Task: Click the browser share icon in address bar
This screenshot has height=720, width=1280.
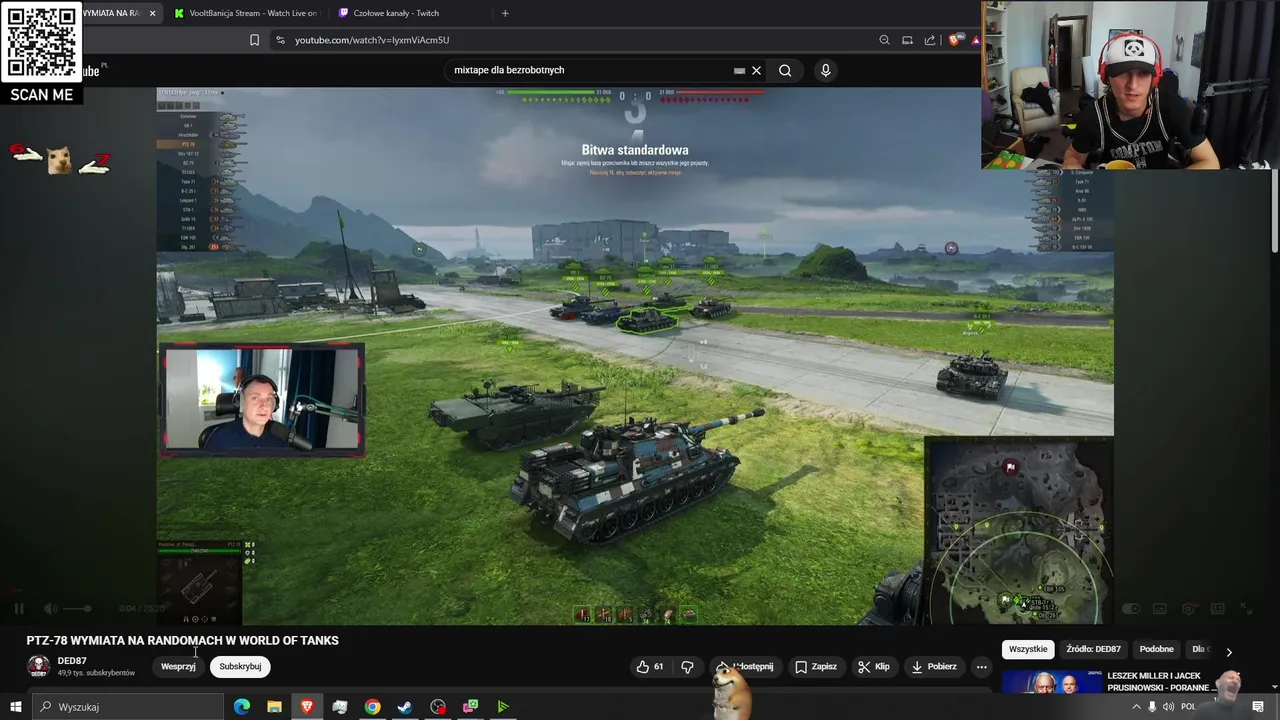Action: [930, 40]
